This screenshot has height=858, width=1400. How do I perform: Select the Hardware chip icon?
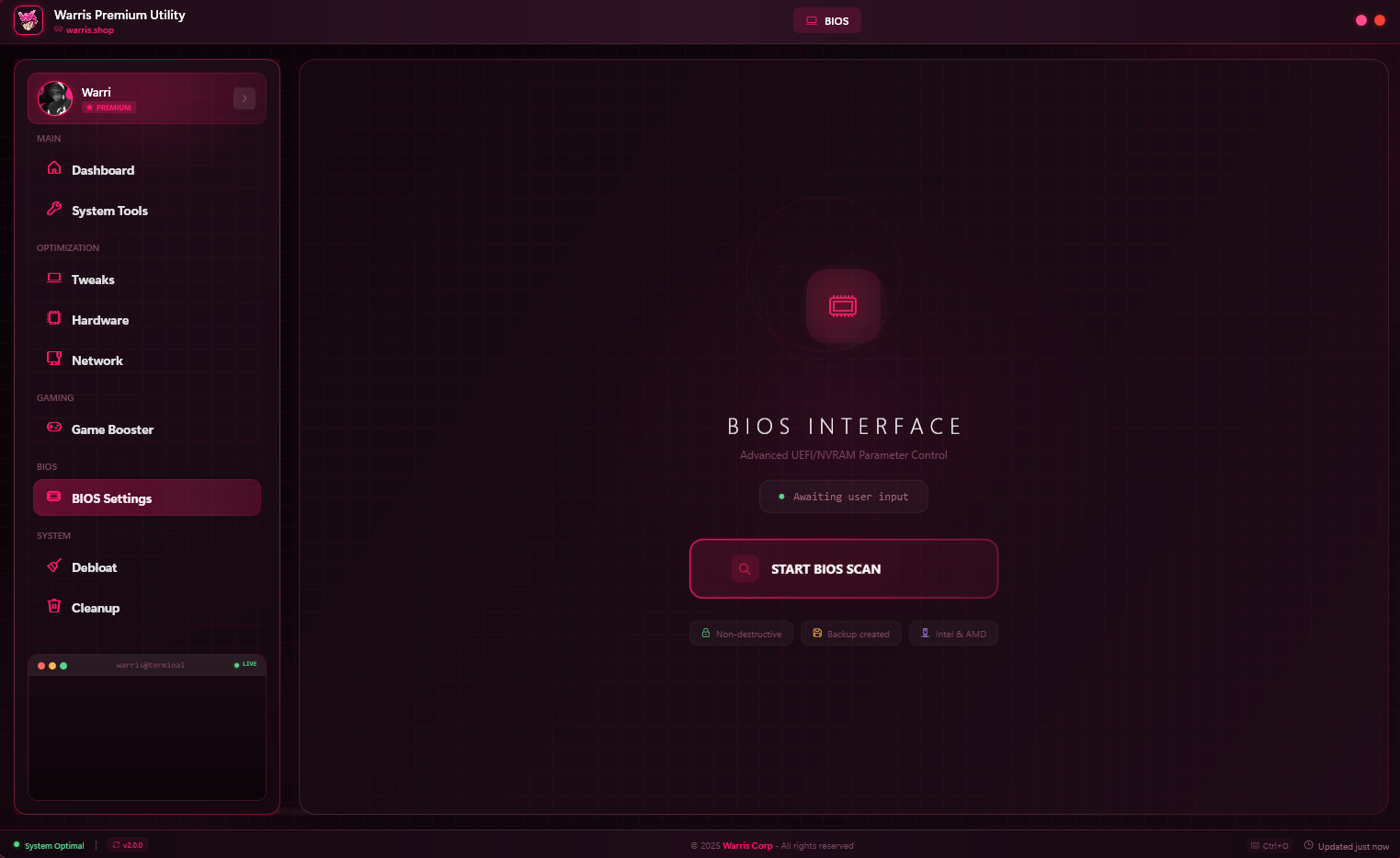(x=54, y=319)
